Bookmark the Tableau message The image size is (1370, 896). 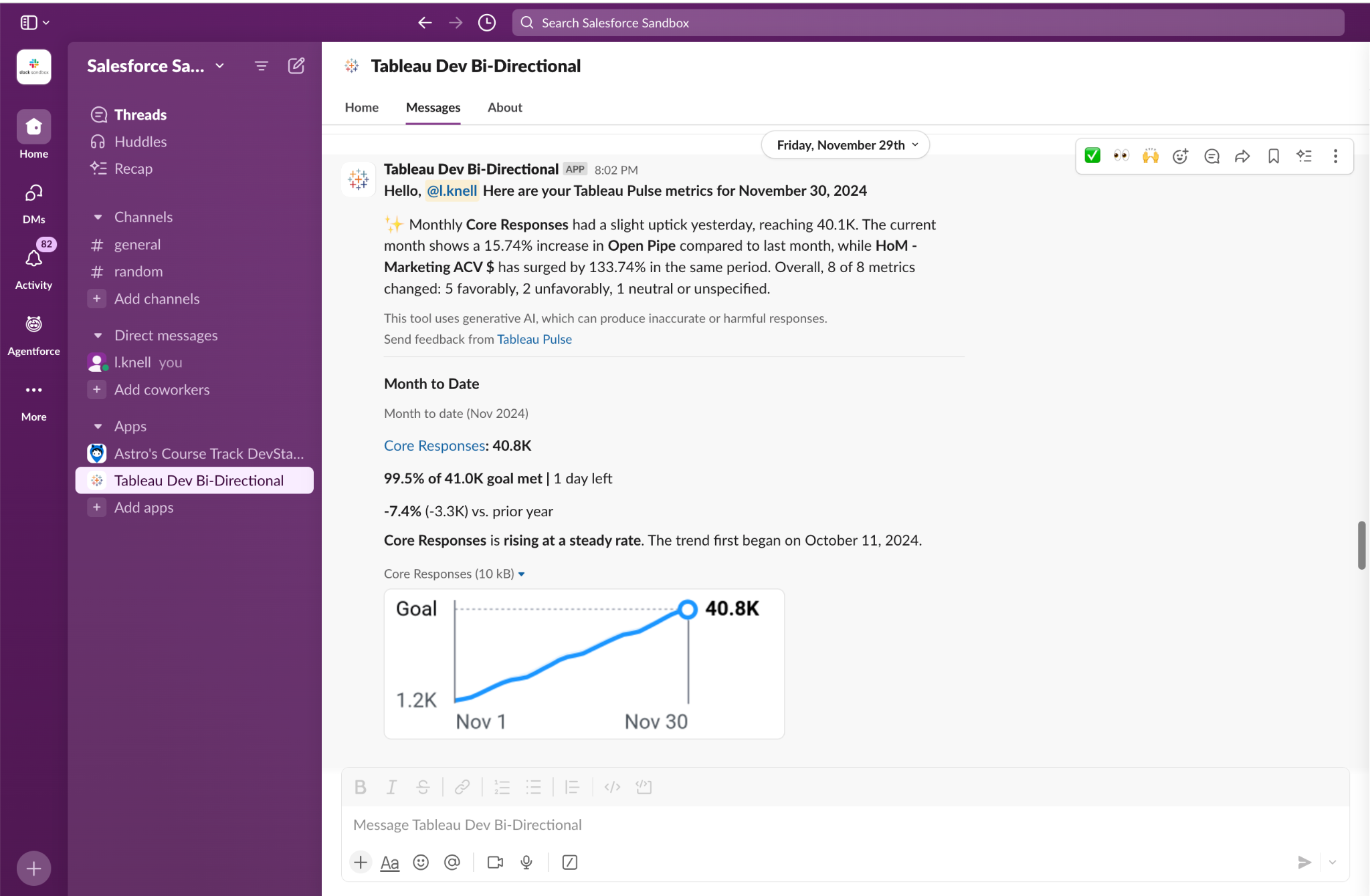[x=1273, y=156]
